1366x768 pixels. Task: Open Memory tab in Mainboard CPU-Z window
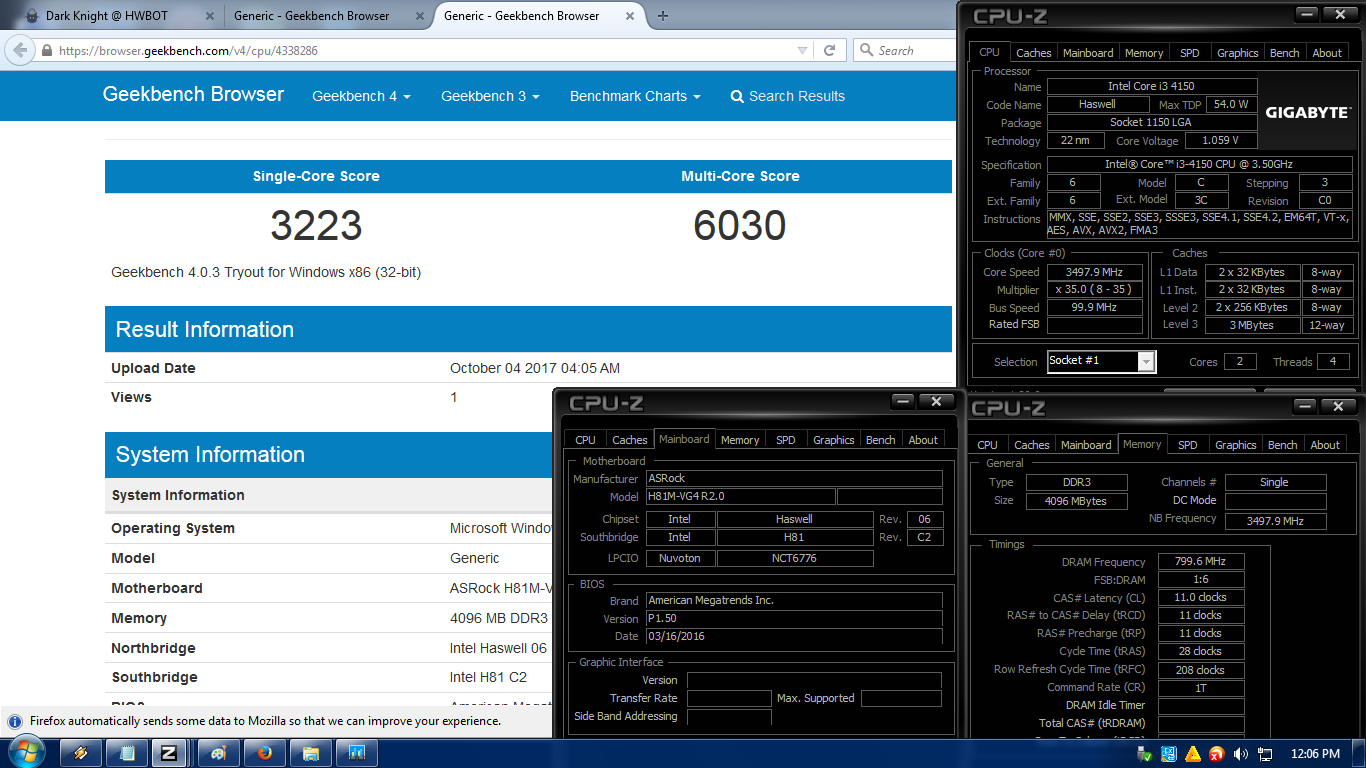740,440
